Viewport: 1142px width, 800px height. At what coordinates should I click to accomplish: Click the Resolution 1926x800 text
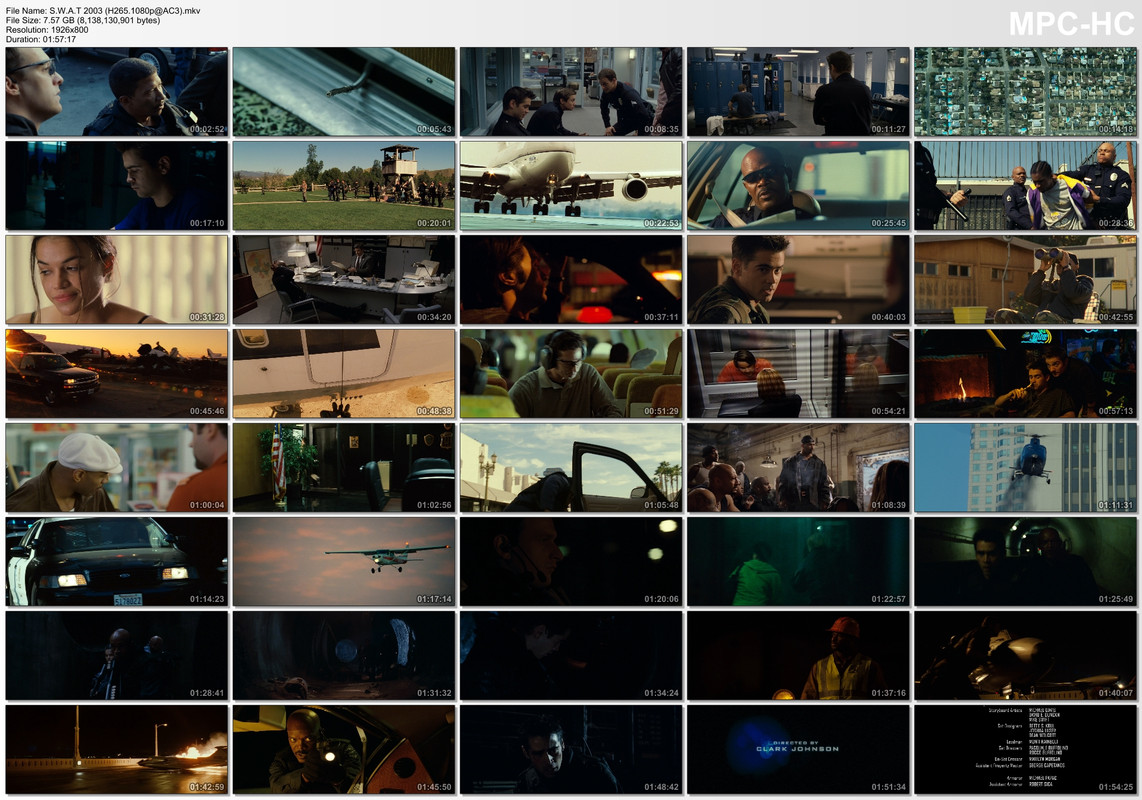[x=47, y=30]
